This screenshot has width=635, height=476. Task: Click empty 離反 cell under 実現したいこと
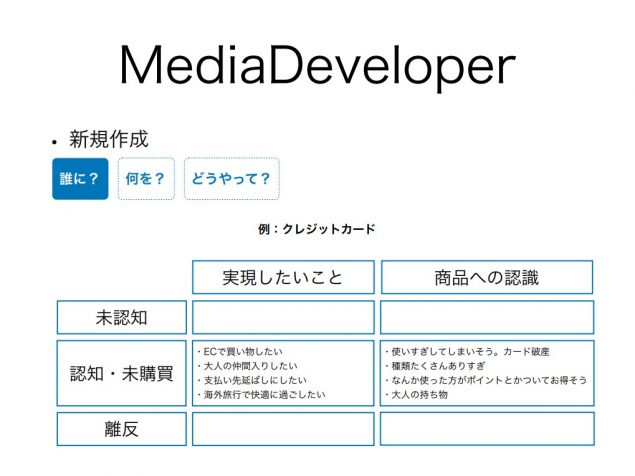[283, 429]
